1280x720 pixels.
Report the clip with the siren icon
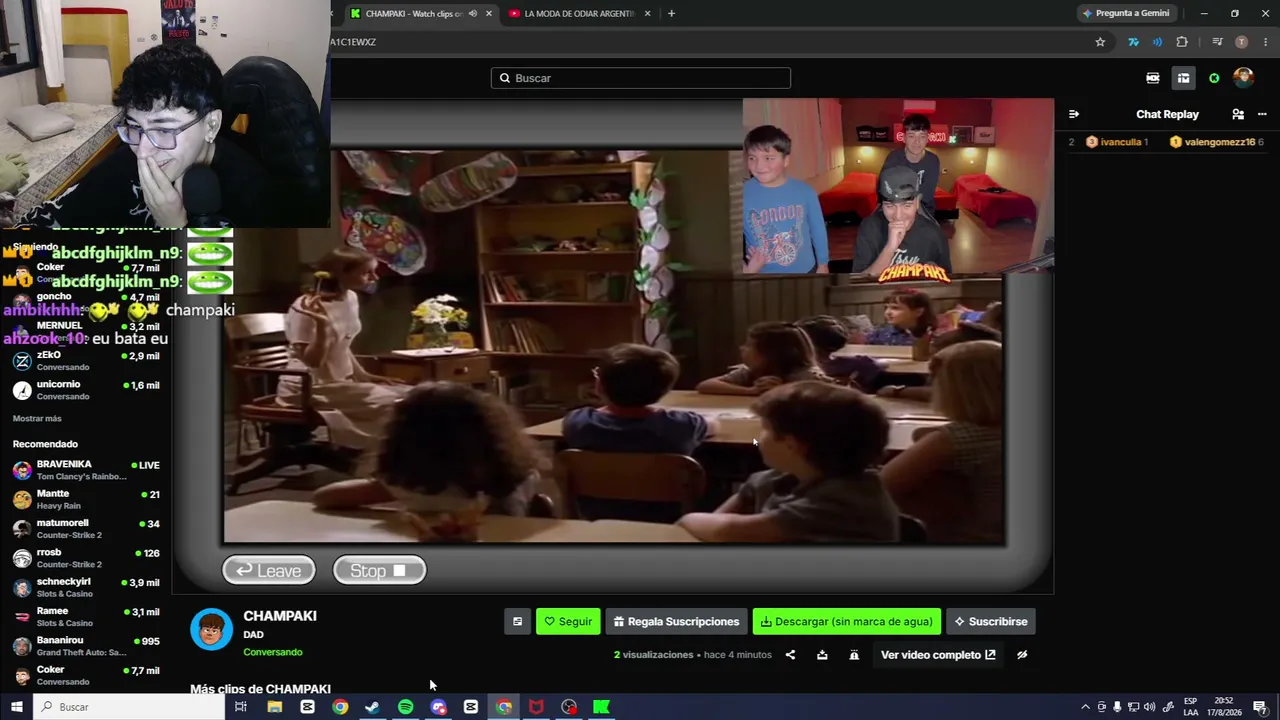tap(854, 655)
